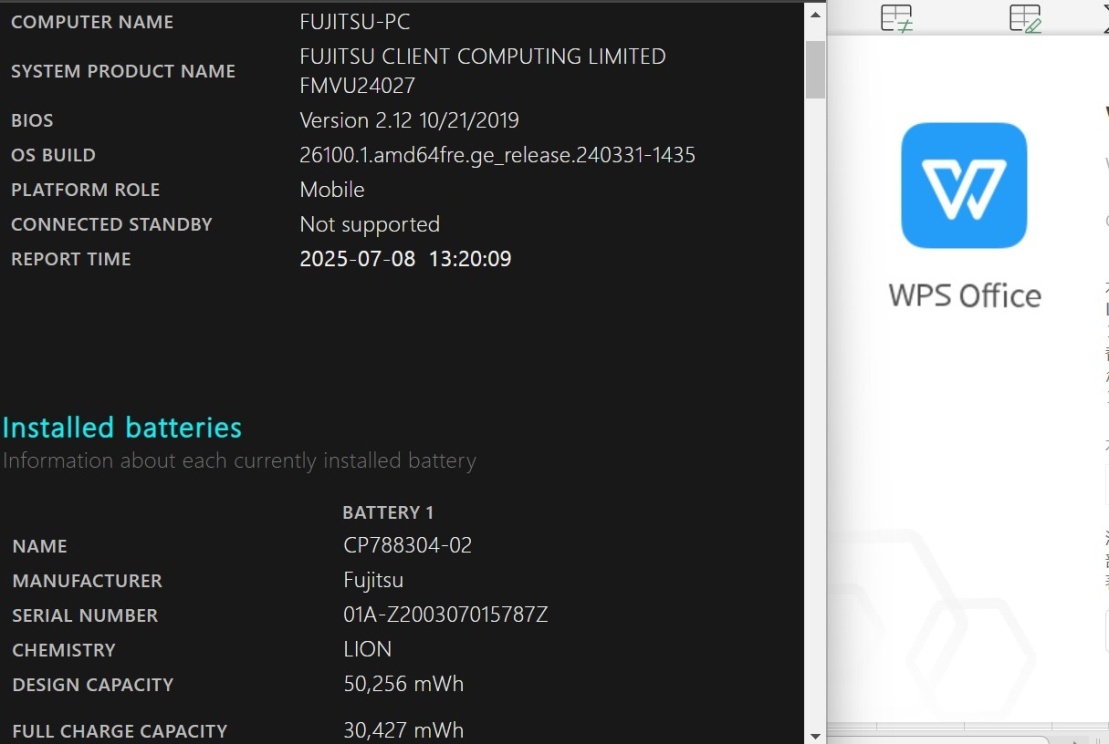Select serial number "01A-Z200307015787Z"
Image resolution: width=1109 pixels, height=744 pixels.
446,615
